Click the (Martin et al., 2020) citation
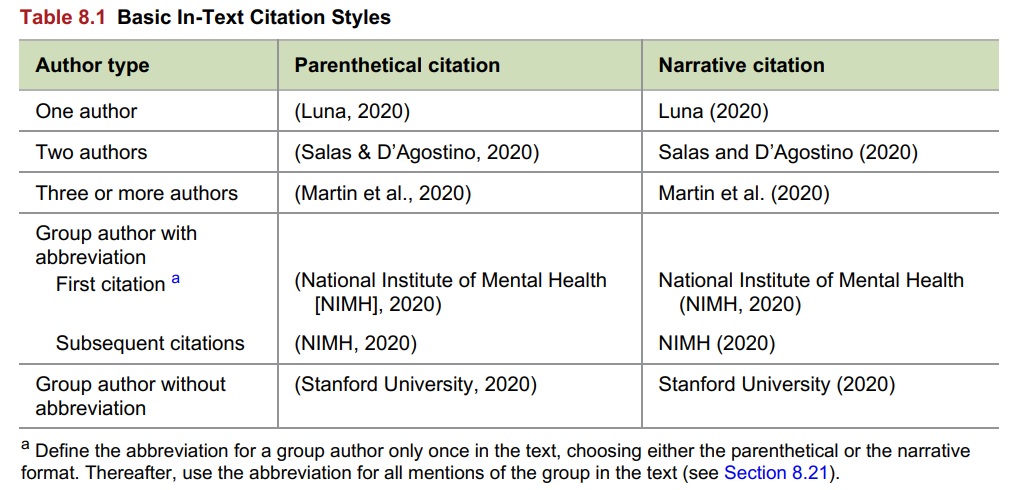Screen dimensions: 1028x490 [x=382, y=193]
